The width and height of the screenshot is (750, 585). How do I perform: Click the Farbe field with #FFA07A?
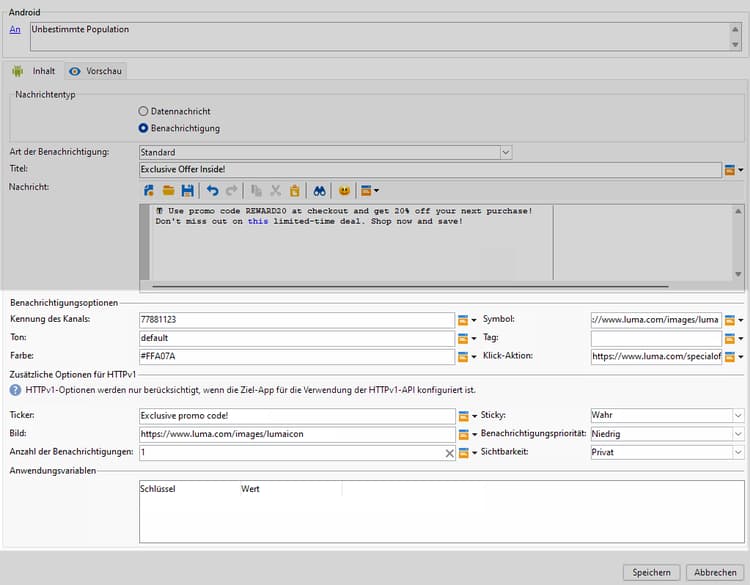297,356
